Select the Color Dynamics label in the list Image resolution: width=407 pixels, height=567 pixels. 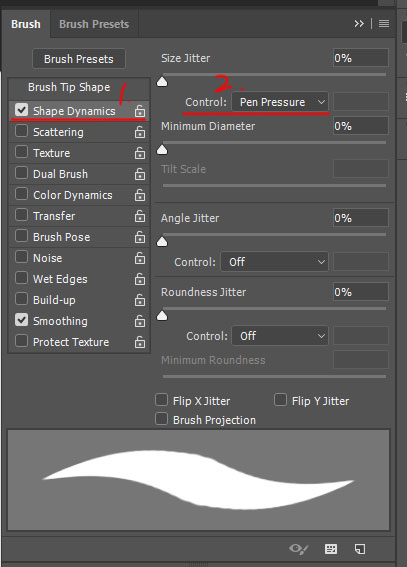coord(73,195)
